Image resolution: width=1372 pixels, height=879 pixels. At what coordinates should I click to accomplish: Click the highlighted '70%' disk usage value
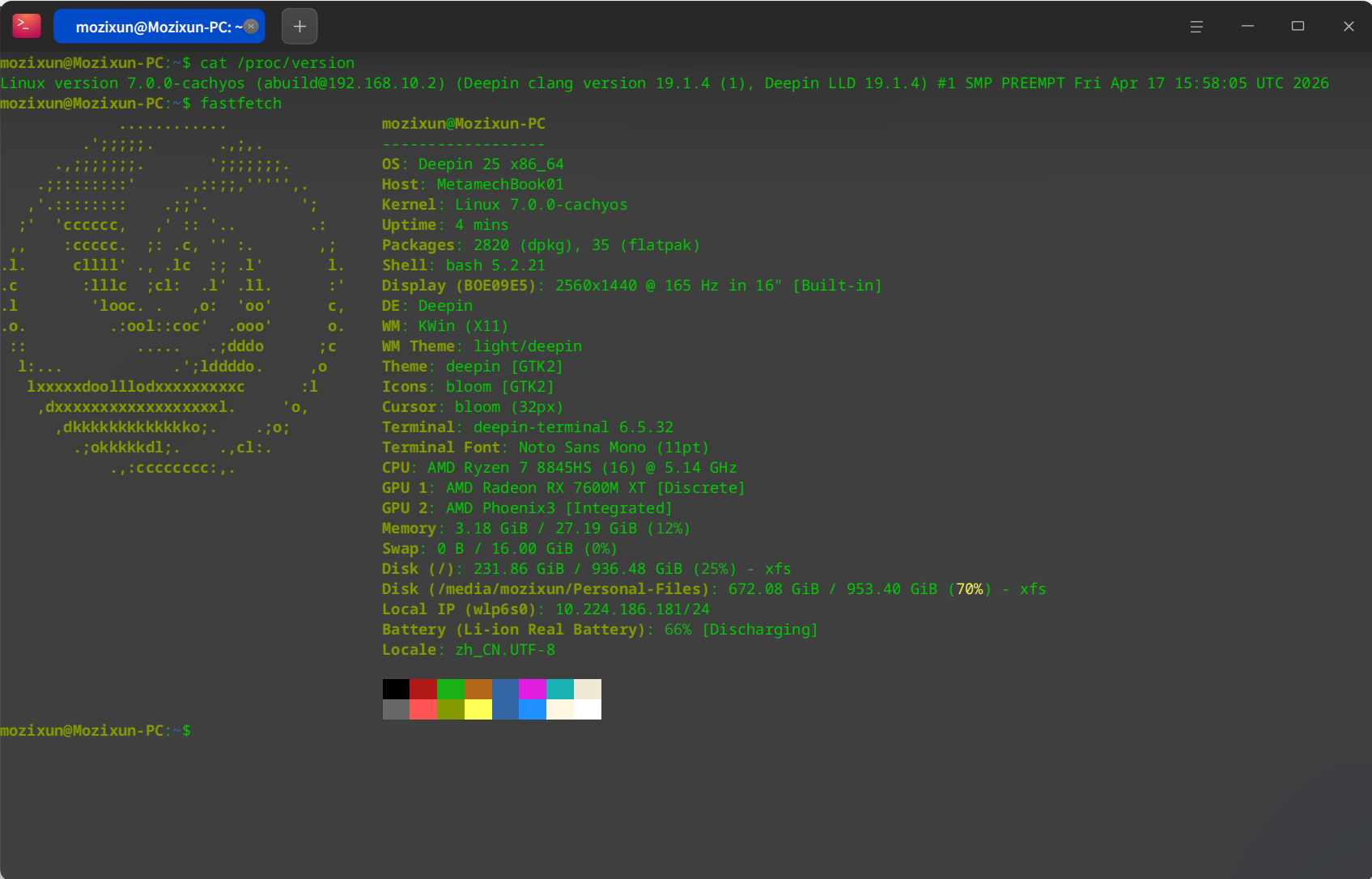[x=971, y=589]
